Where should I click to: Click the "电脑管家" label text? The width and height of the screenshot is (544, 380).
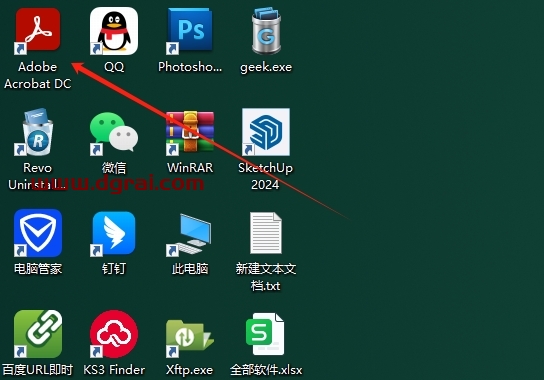click(x=38, y=269)
